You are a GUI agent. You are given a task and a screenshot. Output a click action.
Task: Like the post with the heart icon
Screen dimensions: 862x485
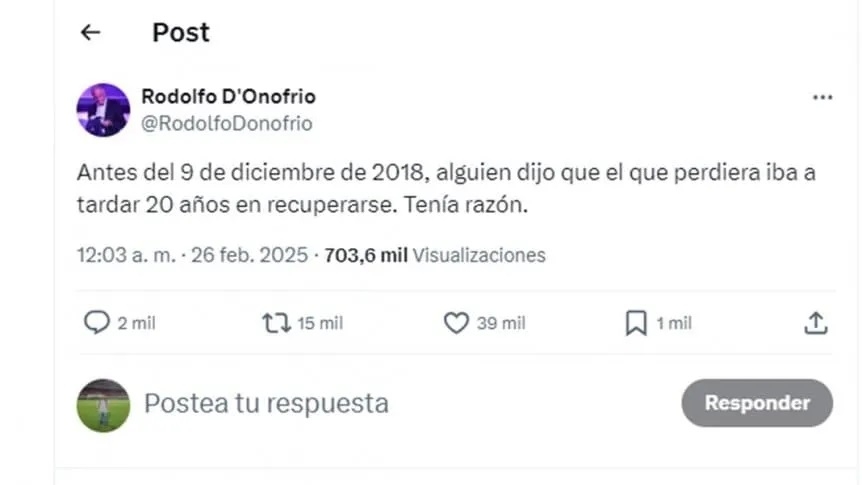pos(456,322)
